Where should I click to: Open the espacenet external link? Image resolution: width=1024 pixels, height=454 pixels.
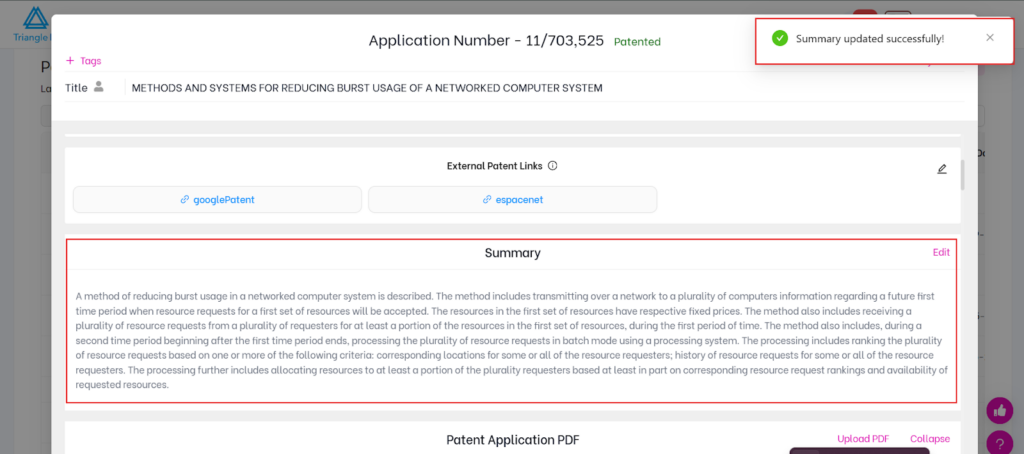(x=512, y=199)
